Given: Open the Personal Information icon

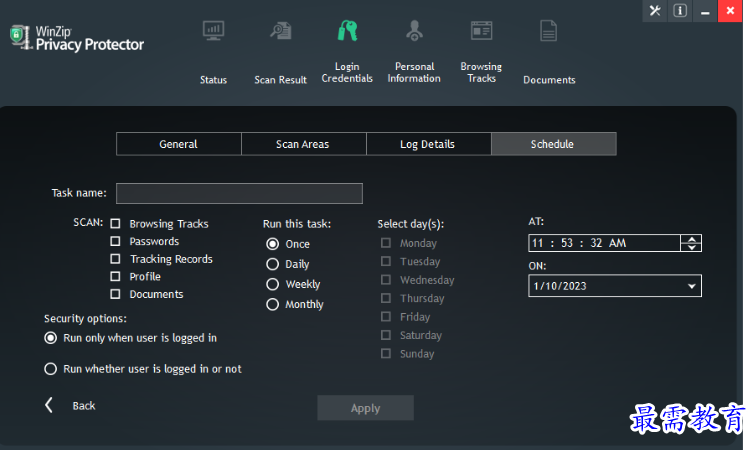Looking at the screenshot, I should point(414,31).
